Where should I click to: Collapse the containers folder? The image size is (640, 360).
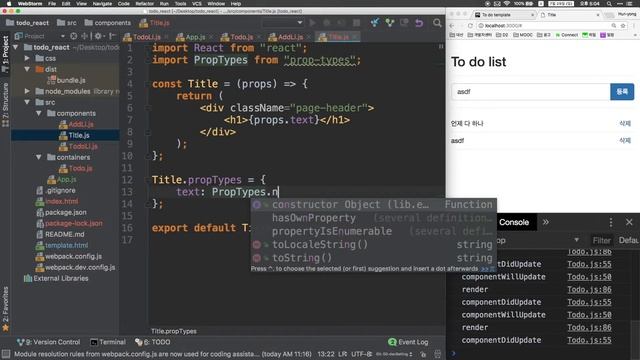click(x=38, y=157)
